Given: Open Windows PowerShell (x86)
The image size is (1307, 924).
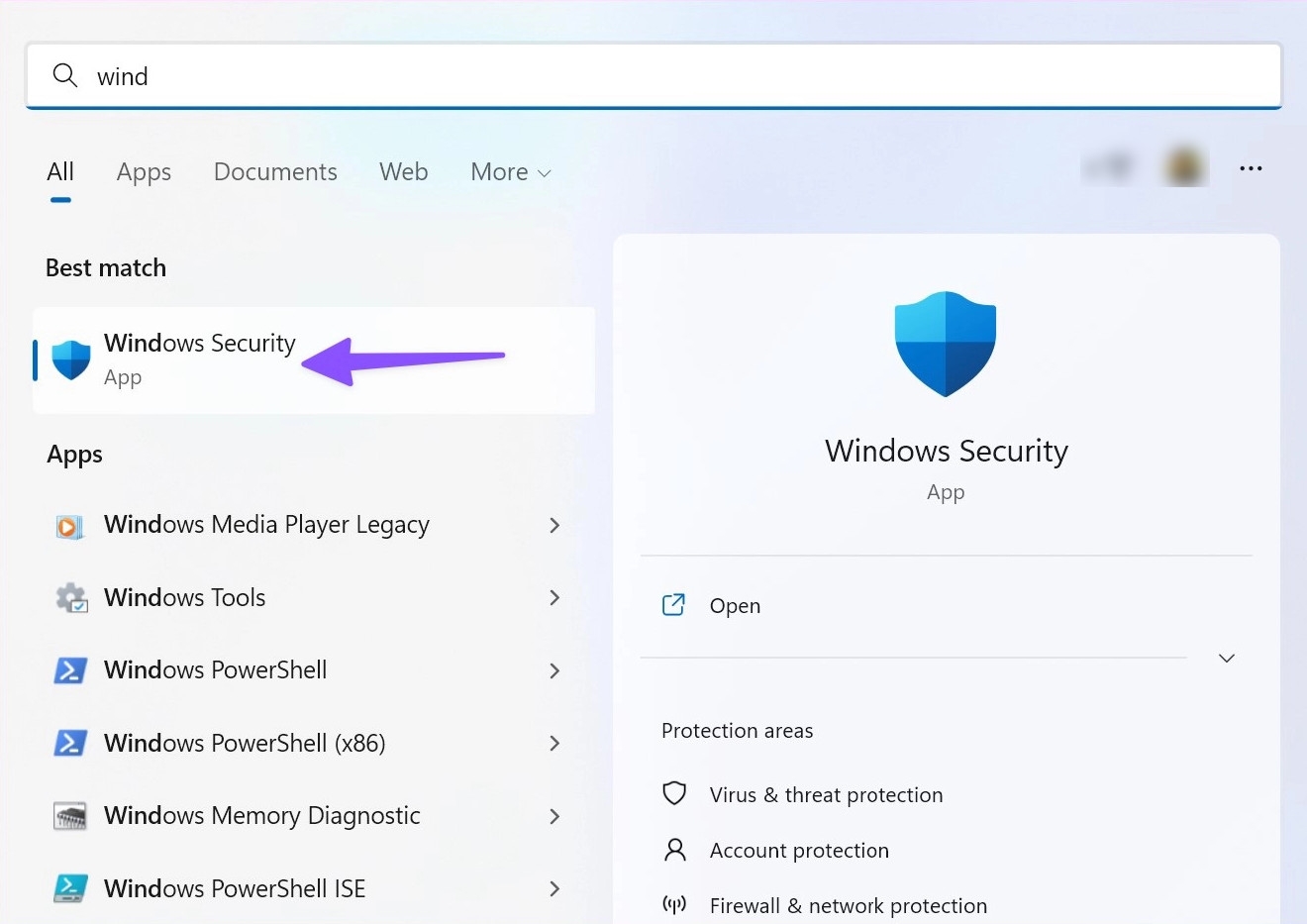Looking at the screenshot, I should tap(244, 743).
